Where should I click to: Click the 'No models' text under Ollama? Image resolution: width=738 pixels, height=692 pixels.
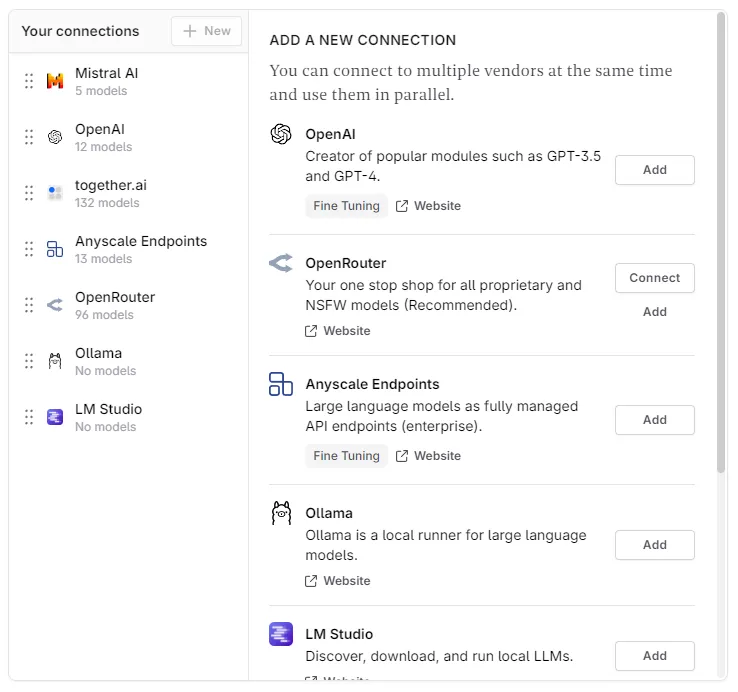tap(105, 371)
